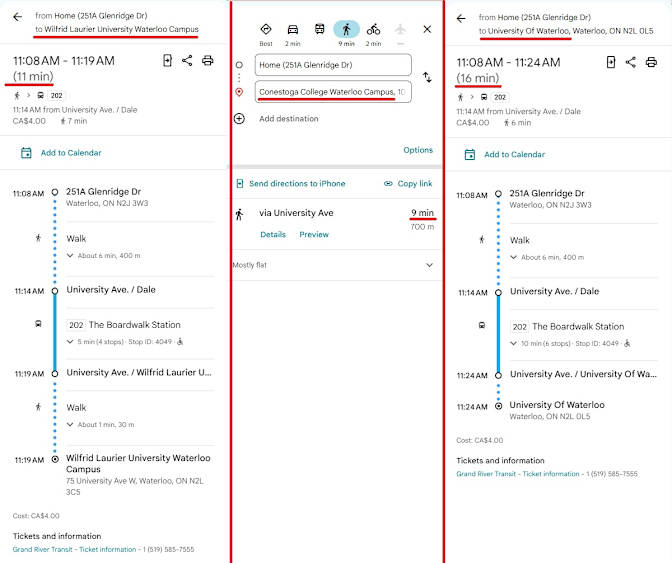672x563 pixels.
Task: Click the 11:08 AM - 11:19 AM time header
Action: 63,61
